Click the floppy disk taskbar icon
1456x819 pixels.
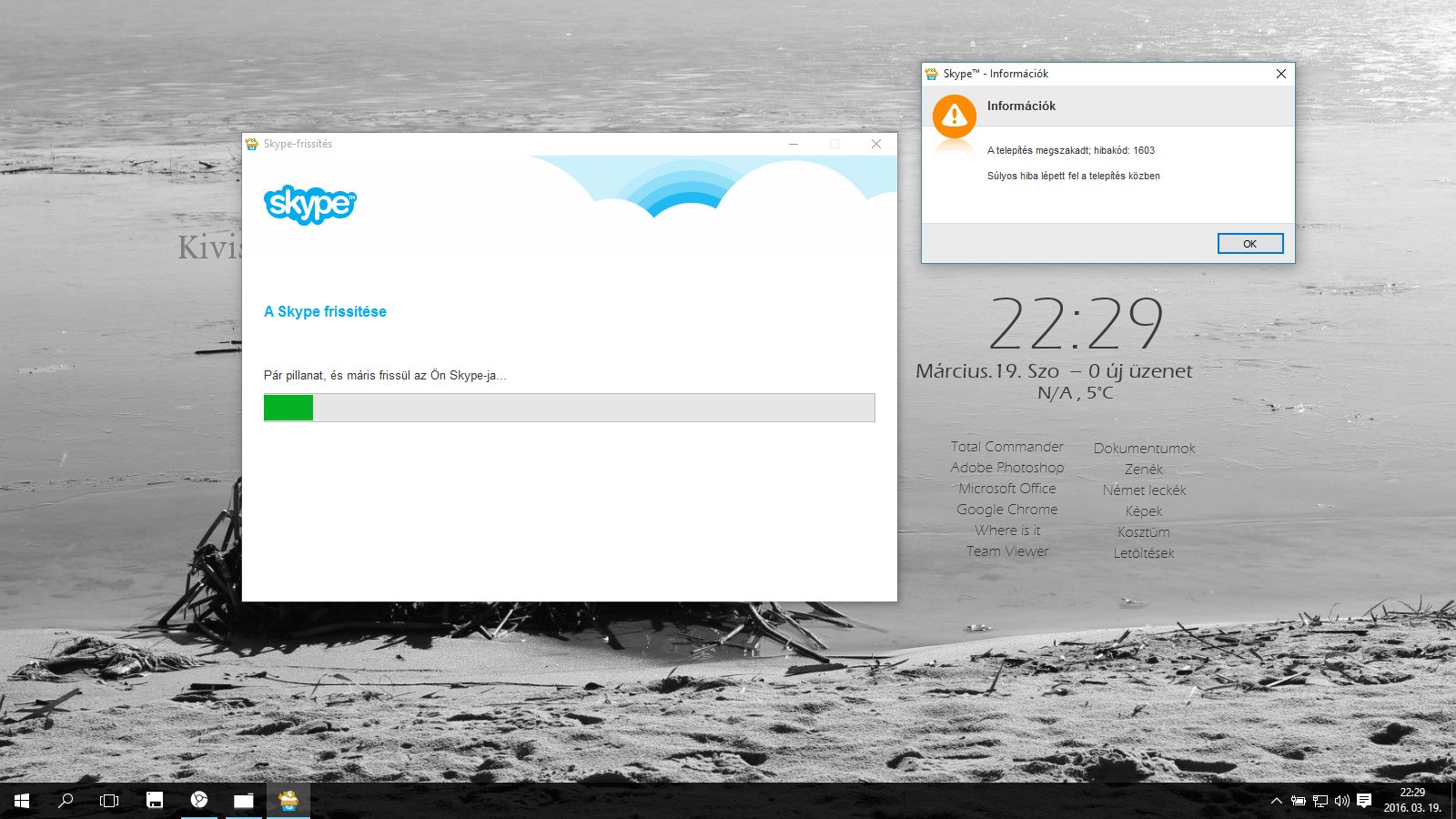[x=155, y=801]
